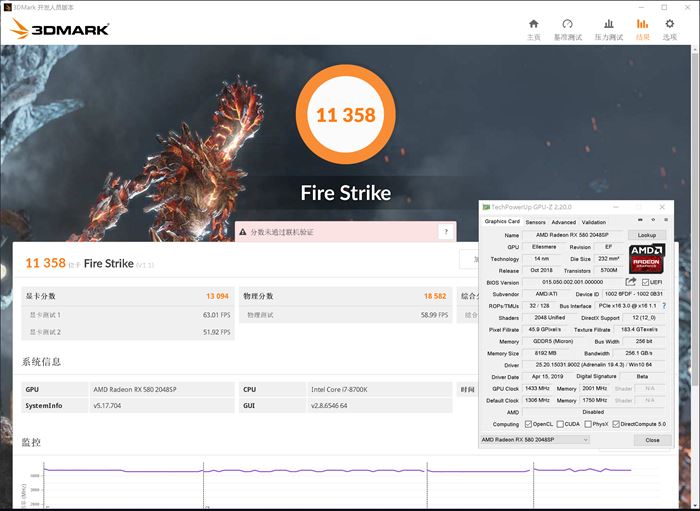Click the BIOS Version field 015.050.002.001.000000
700x511 pixels.
[573, 282]
